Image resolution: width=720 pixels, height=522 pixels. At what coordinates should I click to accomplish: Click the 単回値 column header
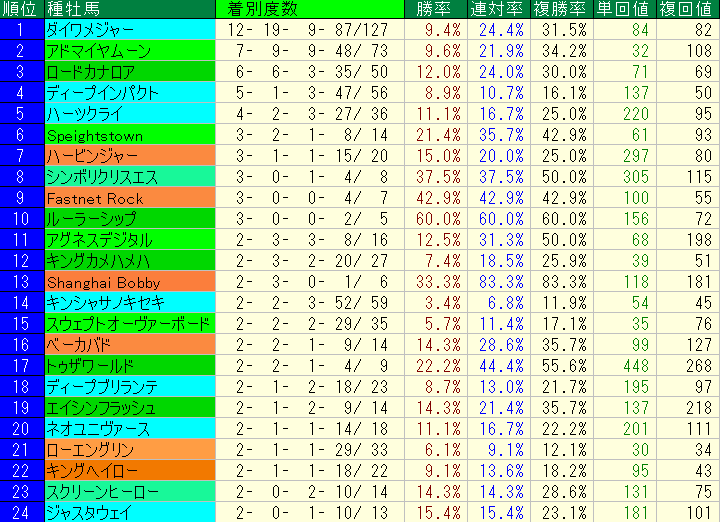point(625,9)
